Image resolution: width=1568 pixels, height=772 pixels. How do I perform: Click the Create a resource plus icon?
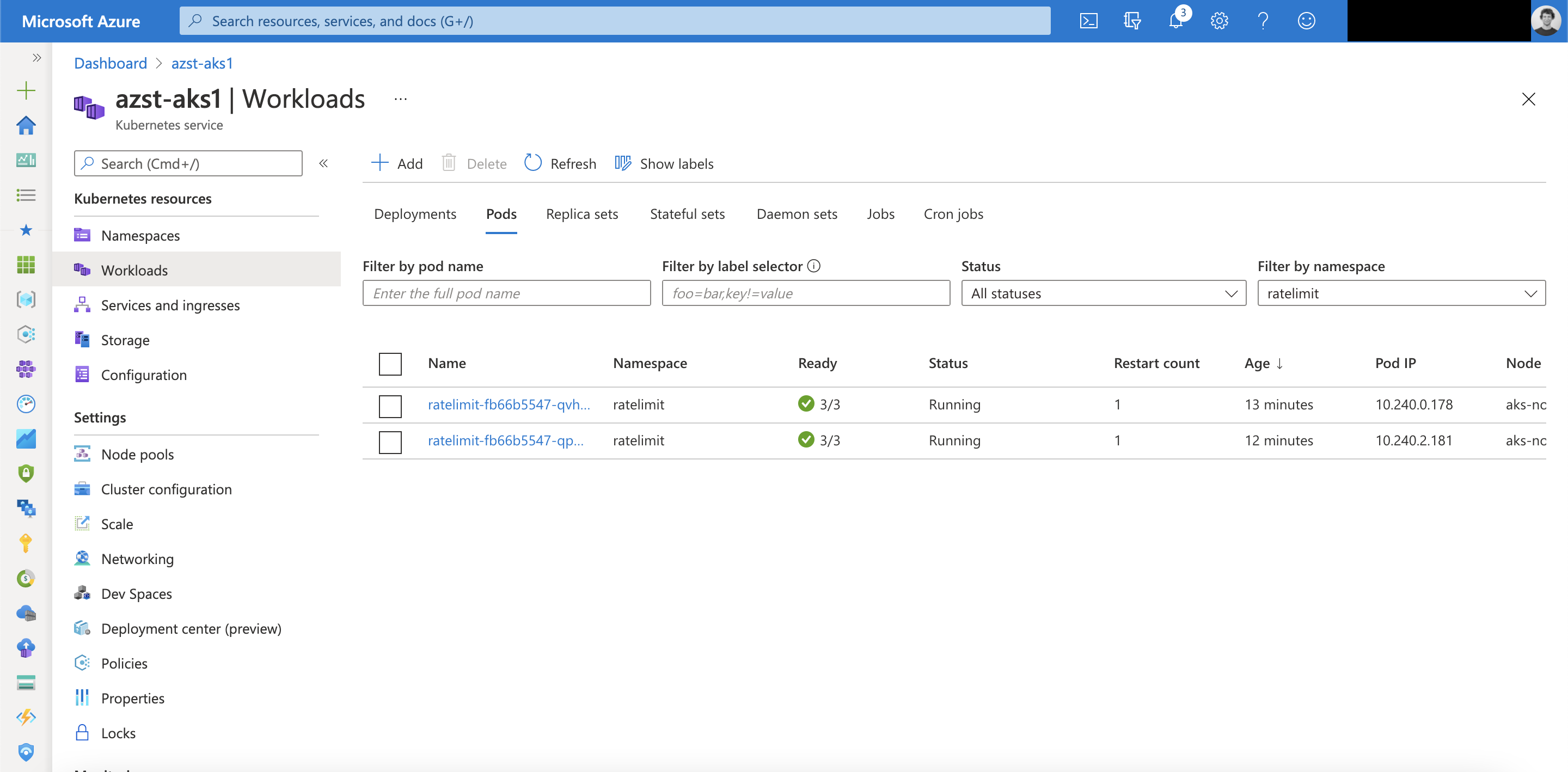[x=26, y=91]
